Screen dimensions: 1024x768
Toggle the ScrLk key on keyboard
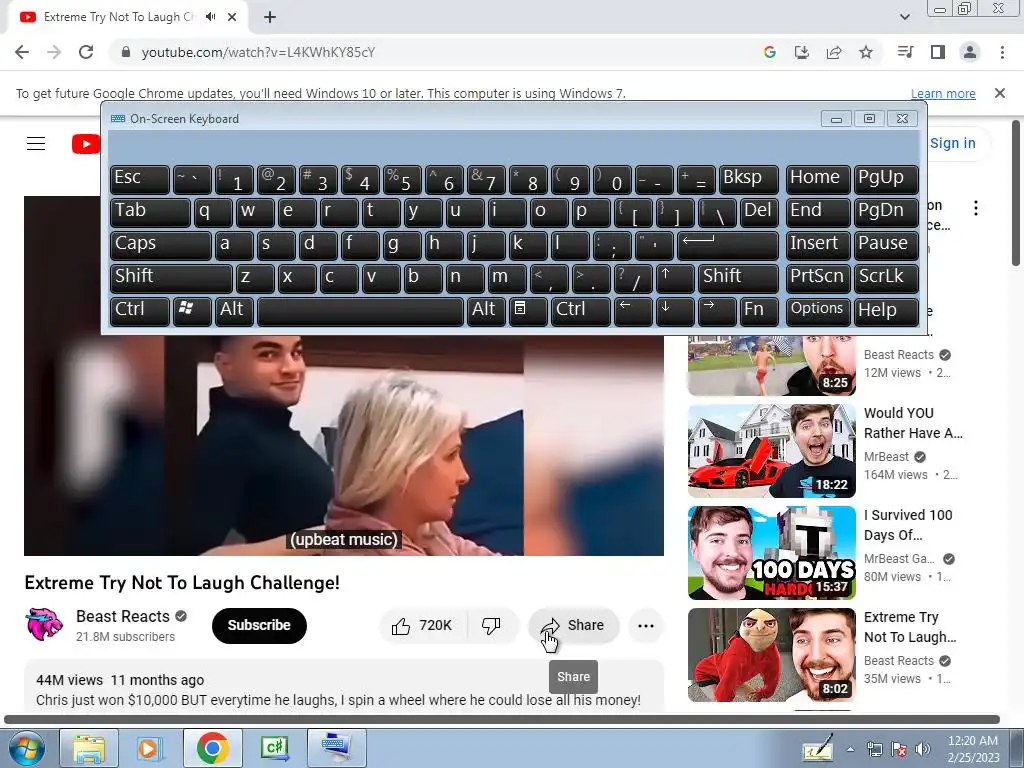pos(886,278)
